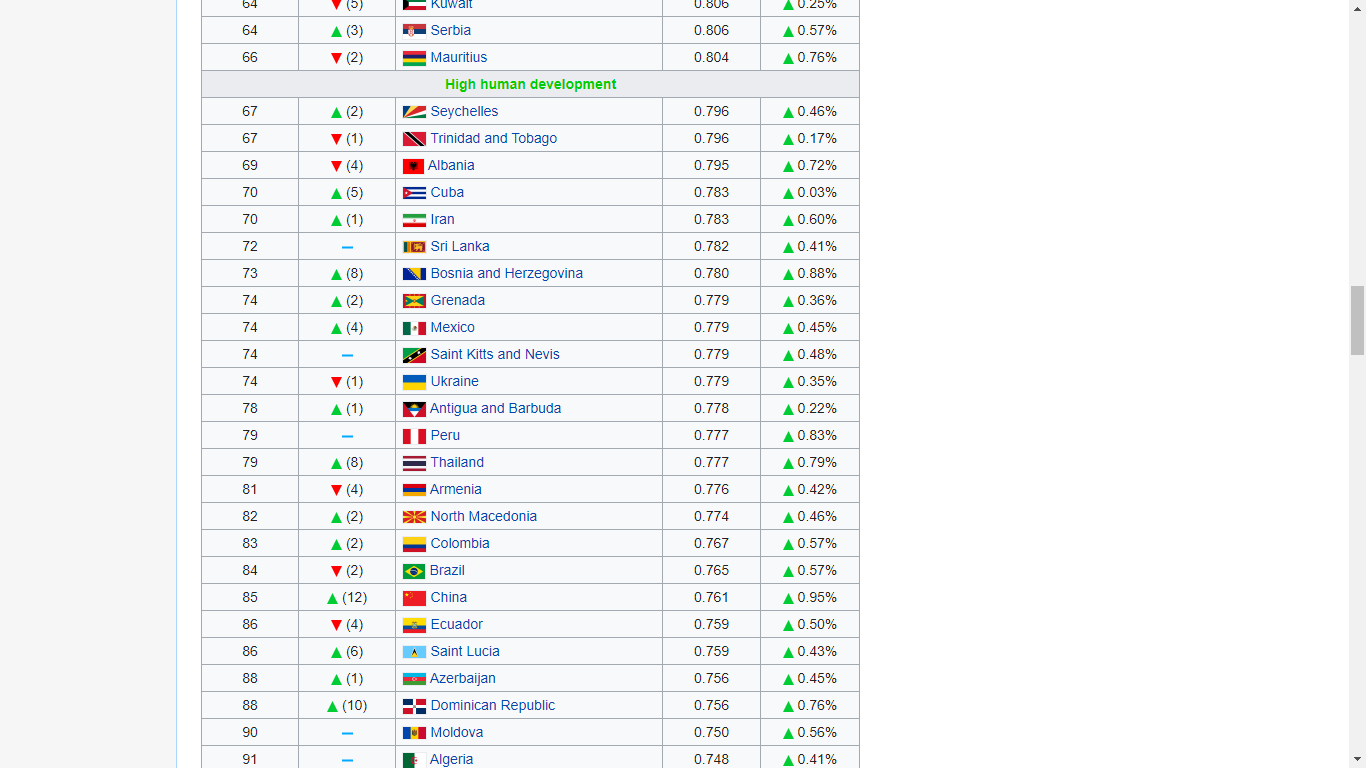Viewport: 1366px width, 768px height.
Task: Open the Grenada link
Action: (458, 301)
